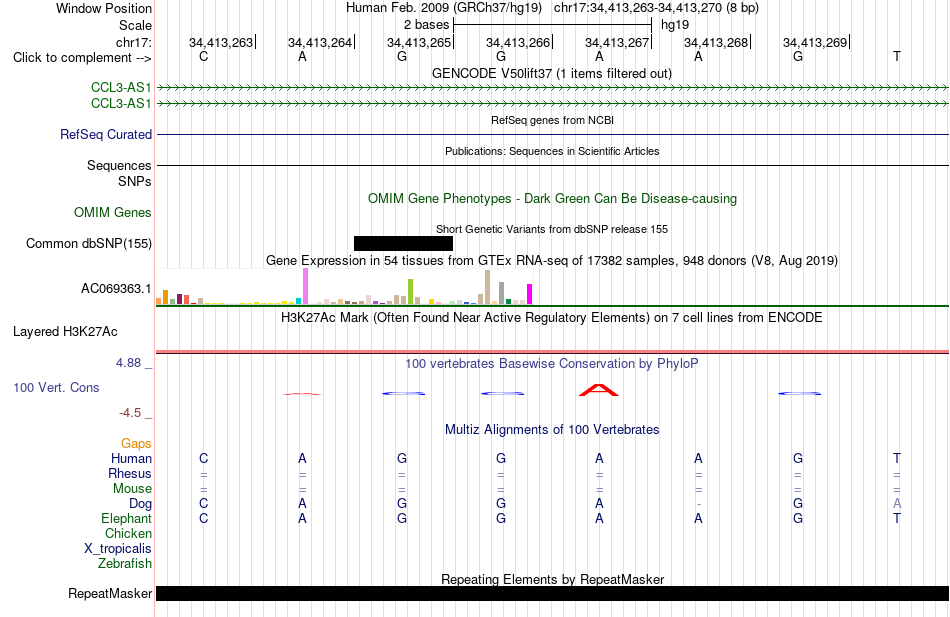Click the lime green bar in GTEx chart
This screenshot has width=950, height=617.
pos(410,292)
